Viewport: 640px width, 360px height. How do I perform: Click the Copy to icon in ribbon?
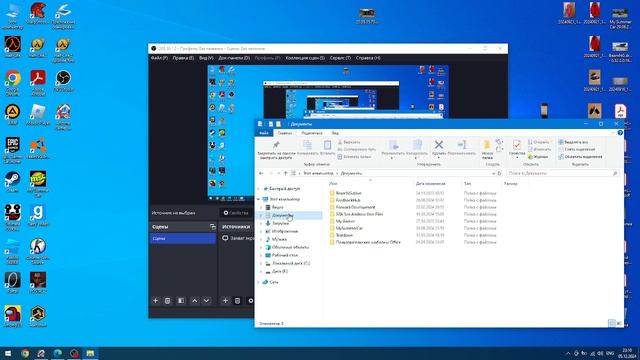point(417,144)
